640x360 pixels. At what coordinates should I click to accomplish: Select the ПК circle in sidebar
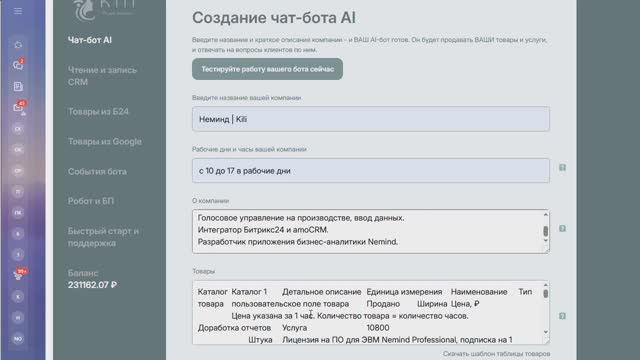[x=18, y=213]
